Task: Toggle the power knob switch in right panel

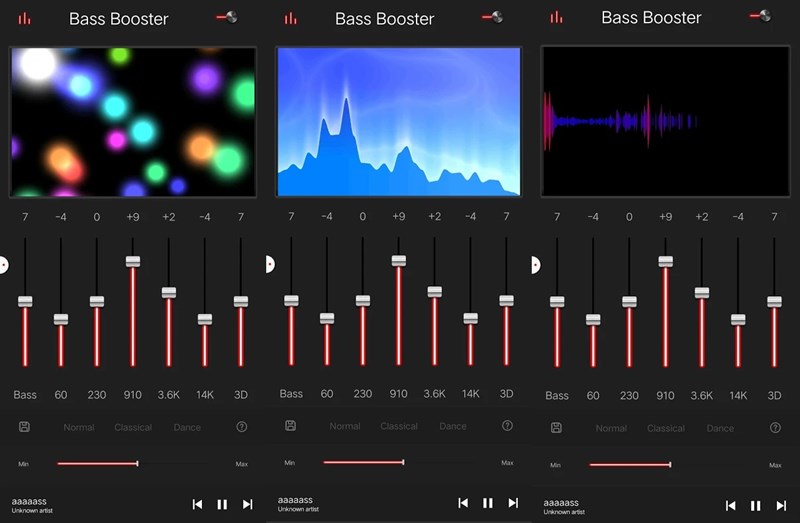Action: [x=760, y=16]
